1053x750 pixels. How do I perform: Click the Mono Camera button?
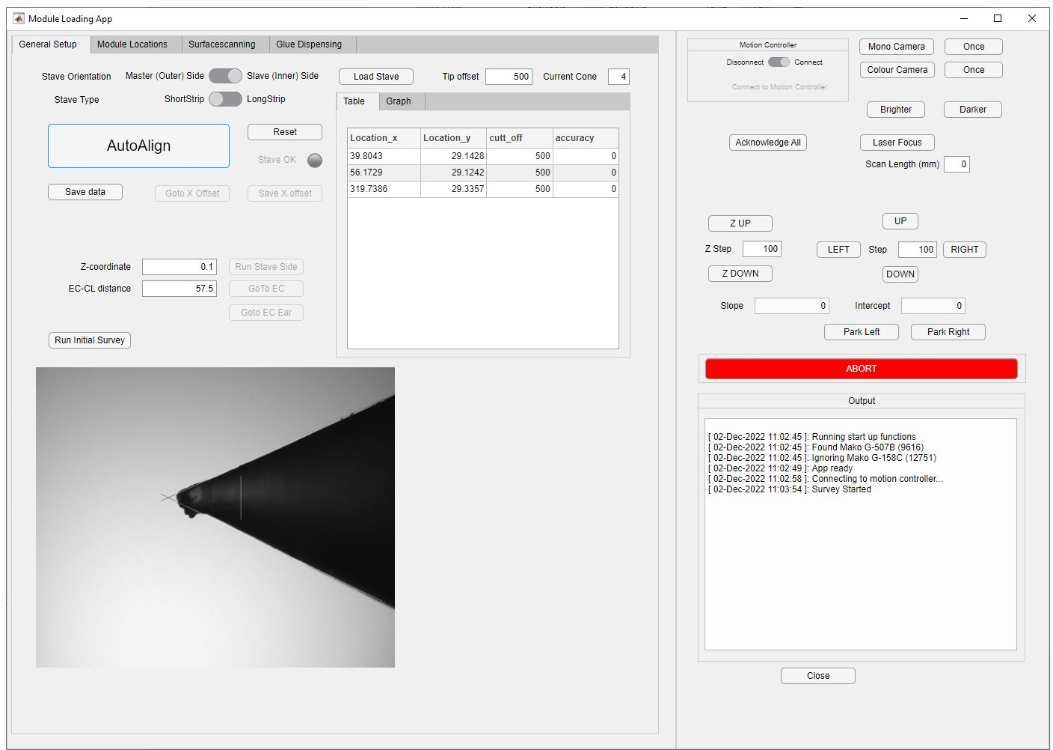pyautogui.click(x=896, y=47)
